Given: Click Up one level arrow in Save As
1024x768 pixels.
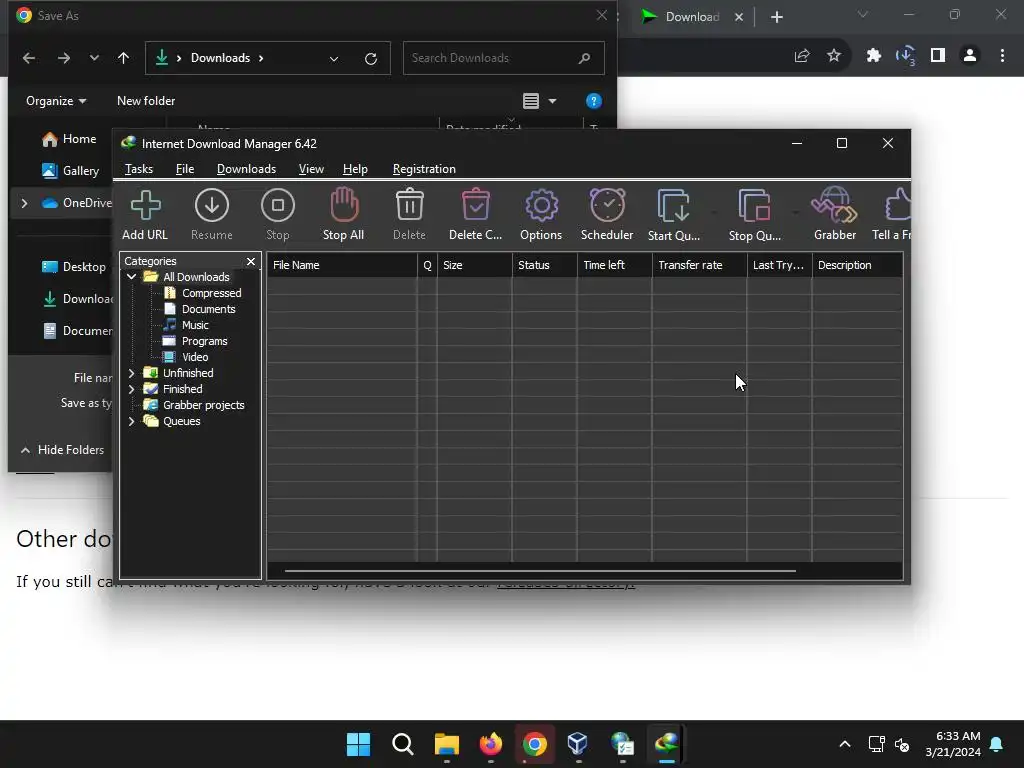Looking at the screenshot, I should coord(123,58).
